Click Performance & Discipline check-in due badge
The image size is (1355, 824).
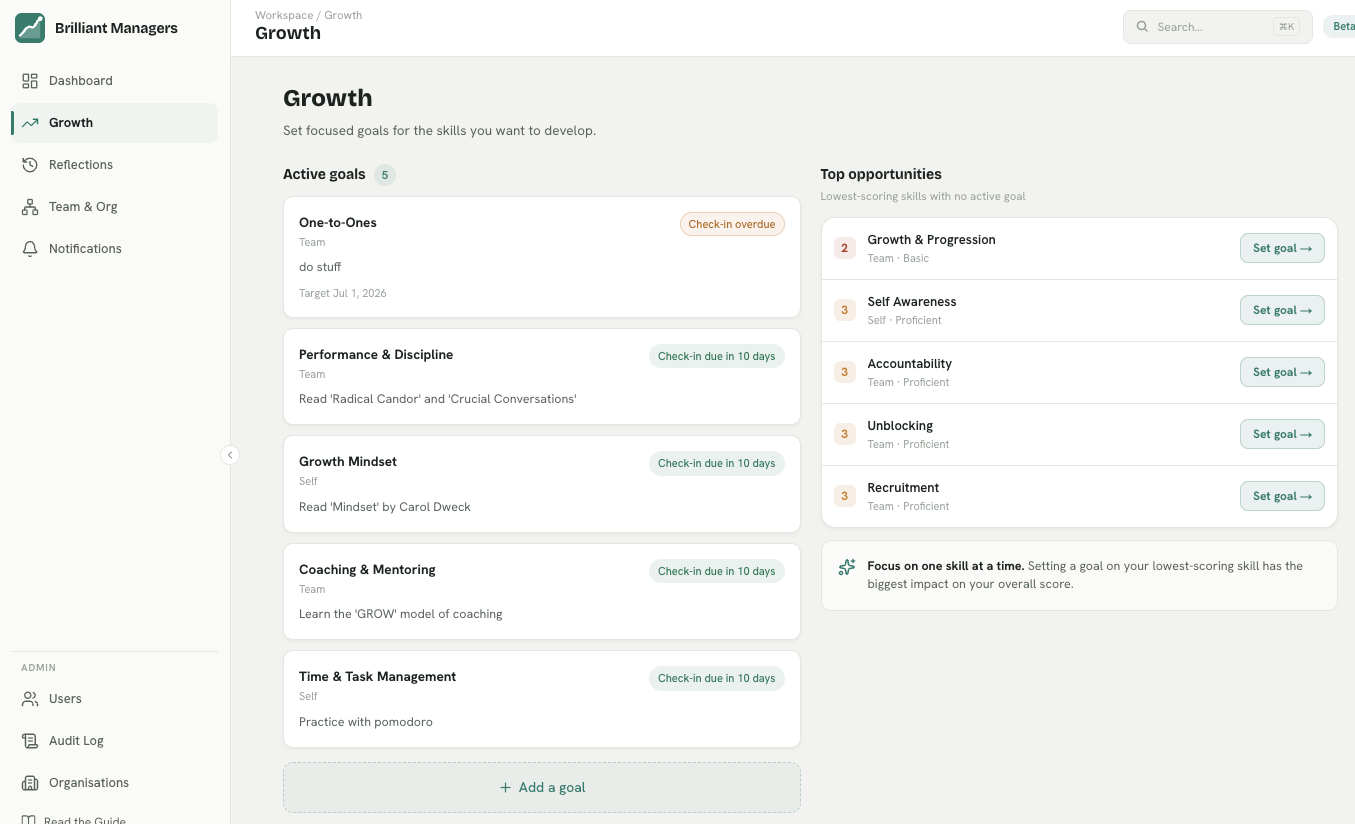point(717,356)
